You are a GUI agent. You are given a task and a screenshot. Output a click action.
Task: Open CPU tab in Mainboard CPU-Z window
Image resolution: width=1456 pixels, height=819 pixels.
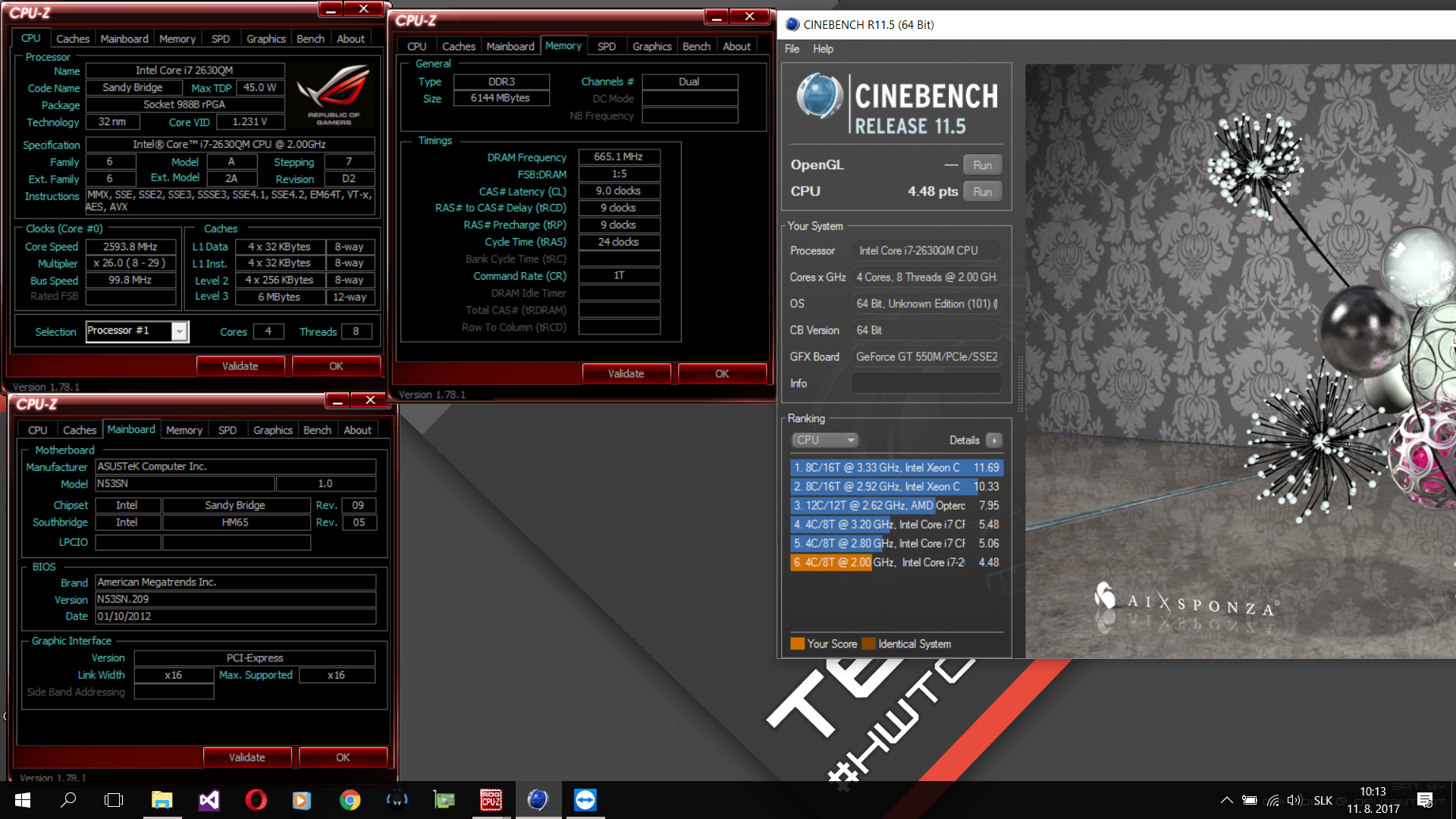click(x=38, y=430)
